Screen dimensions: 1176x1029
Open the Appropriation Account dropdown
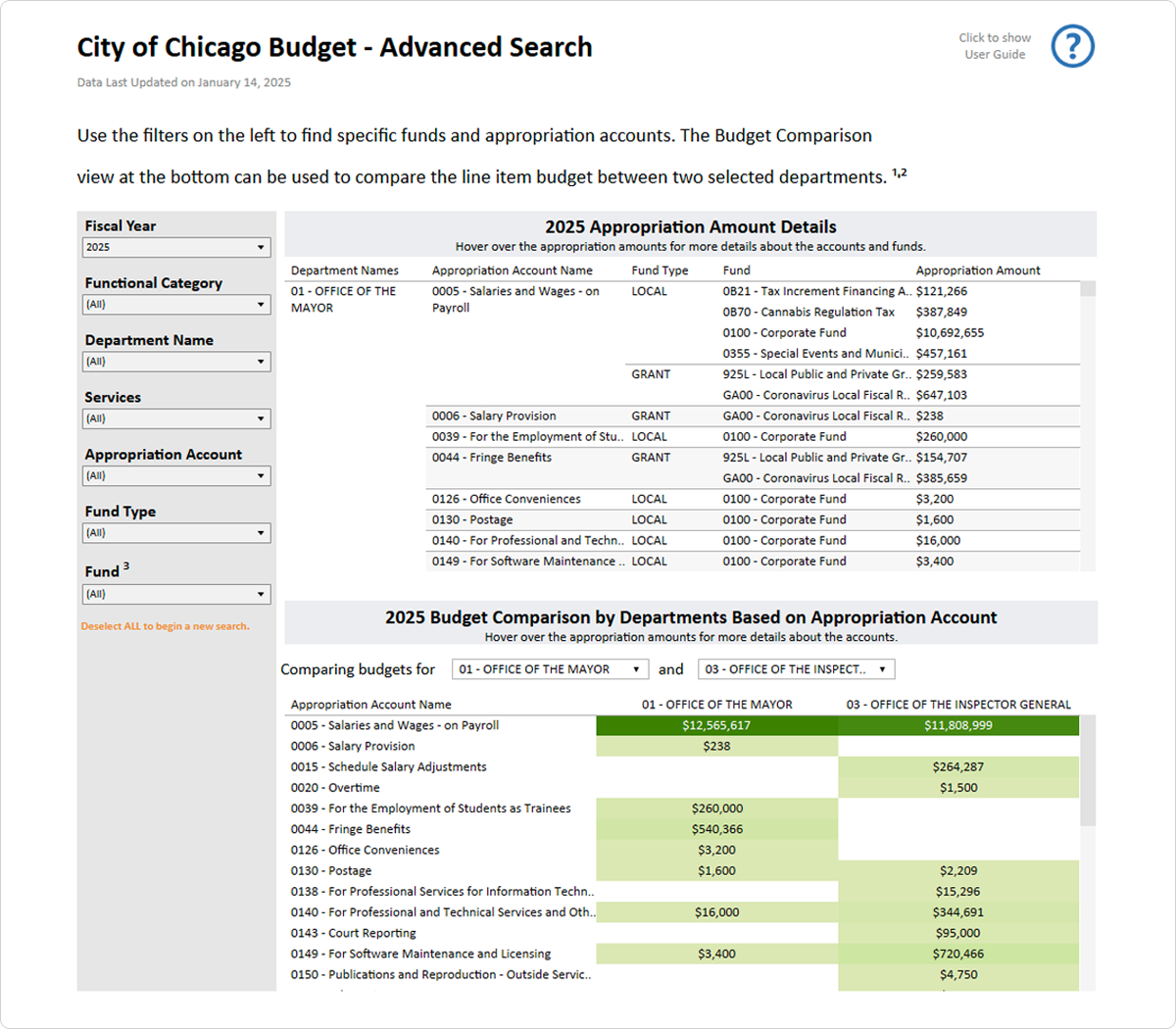click(x=176, y=475)
